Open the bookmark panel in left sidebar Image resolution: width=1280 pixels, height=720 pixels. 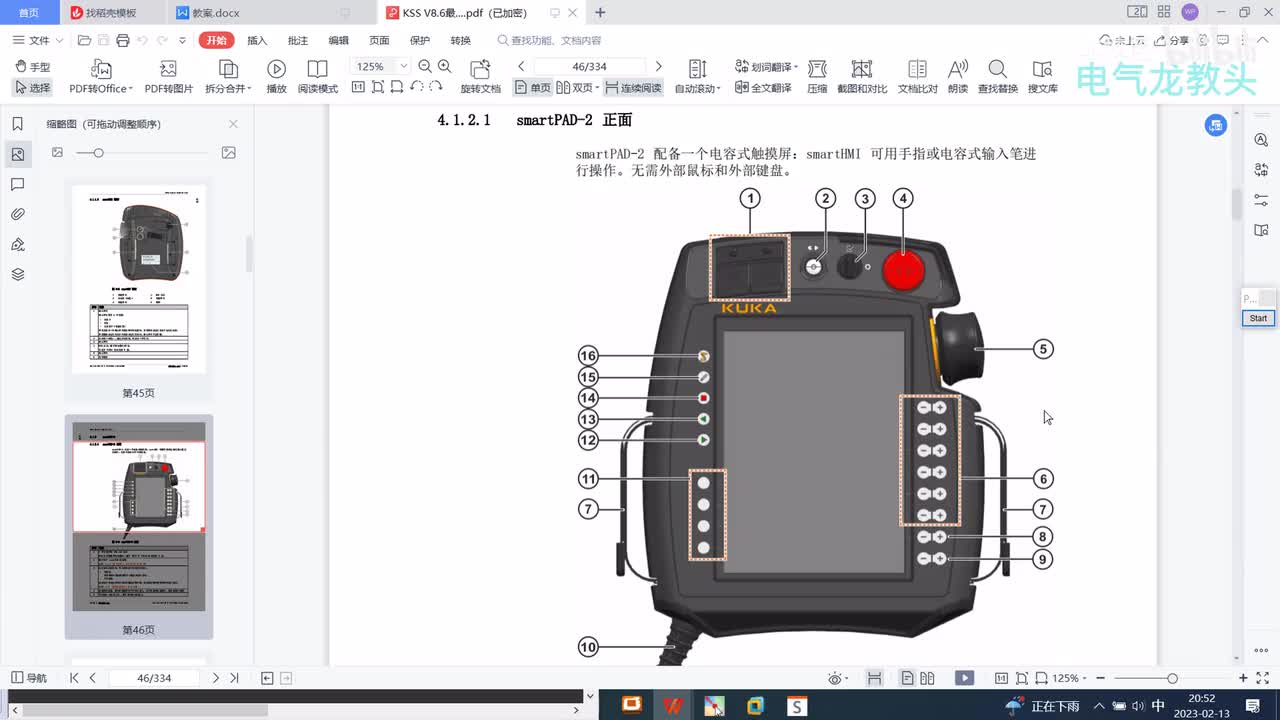(x=17, y=124)
